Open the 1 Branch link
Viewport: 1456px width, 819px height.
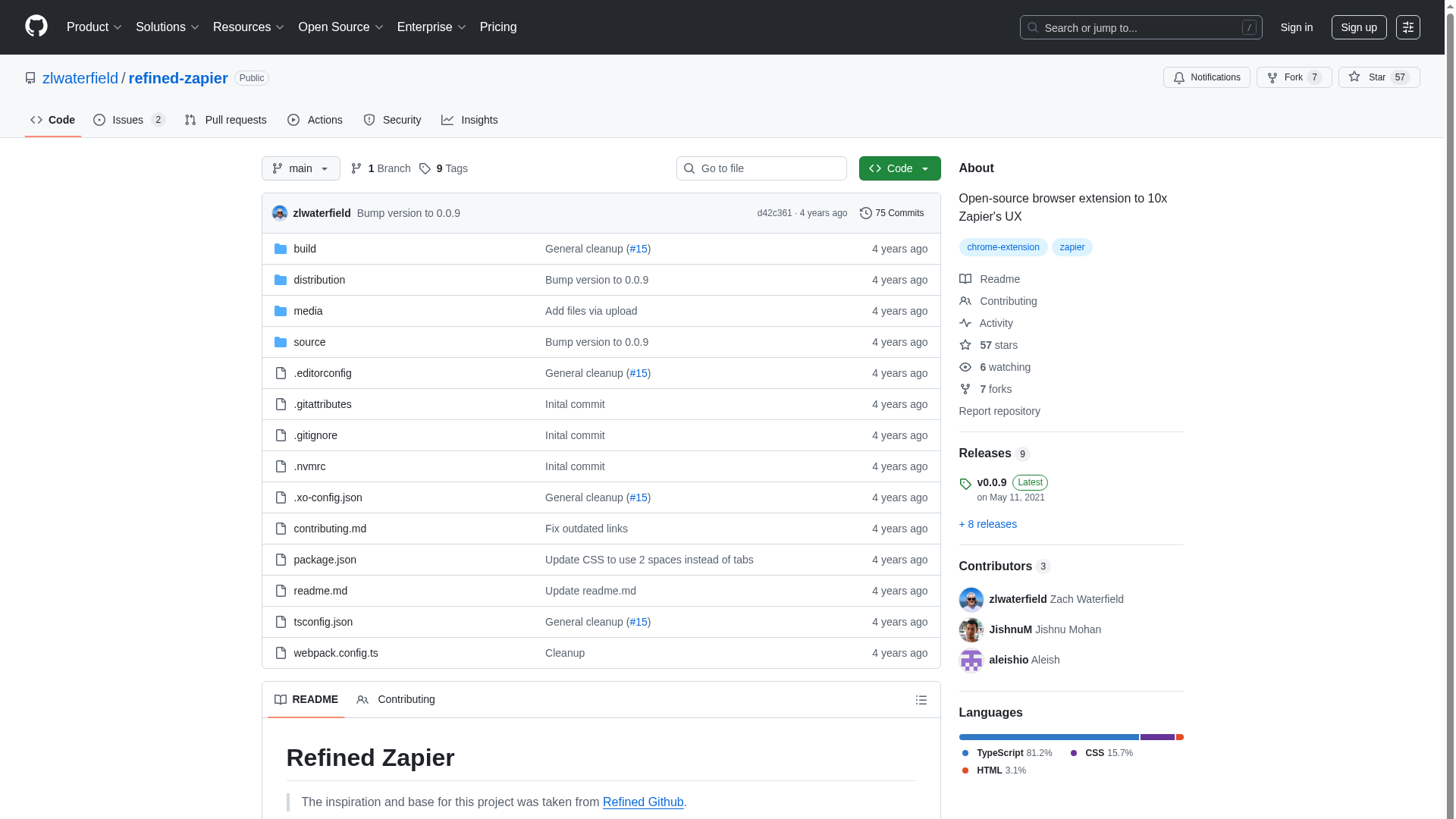[381, 168]
